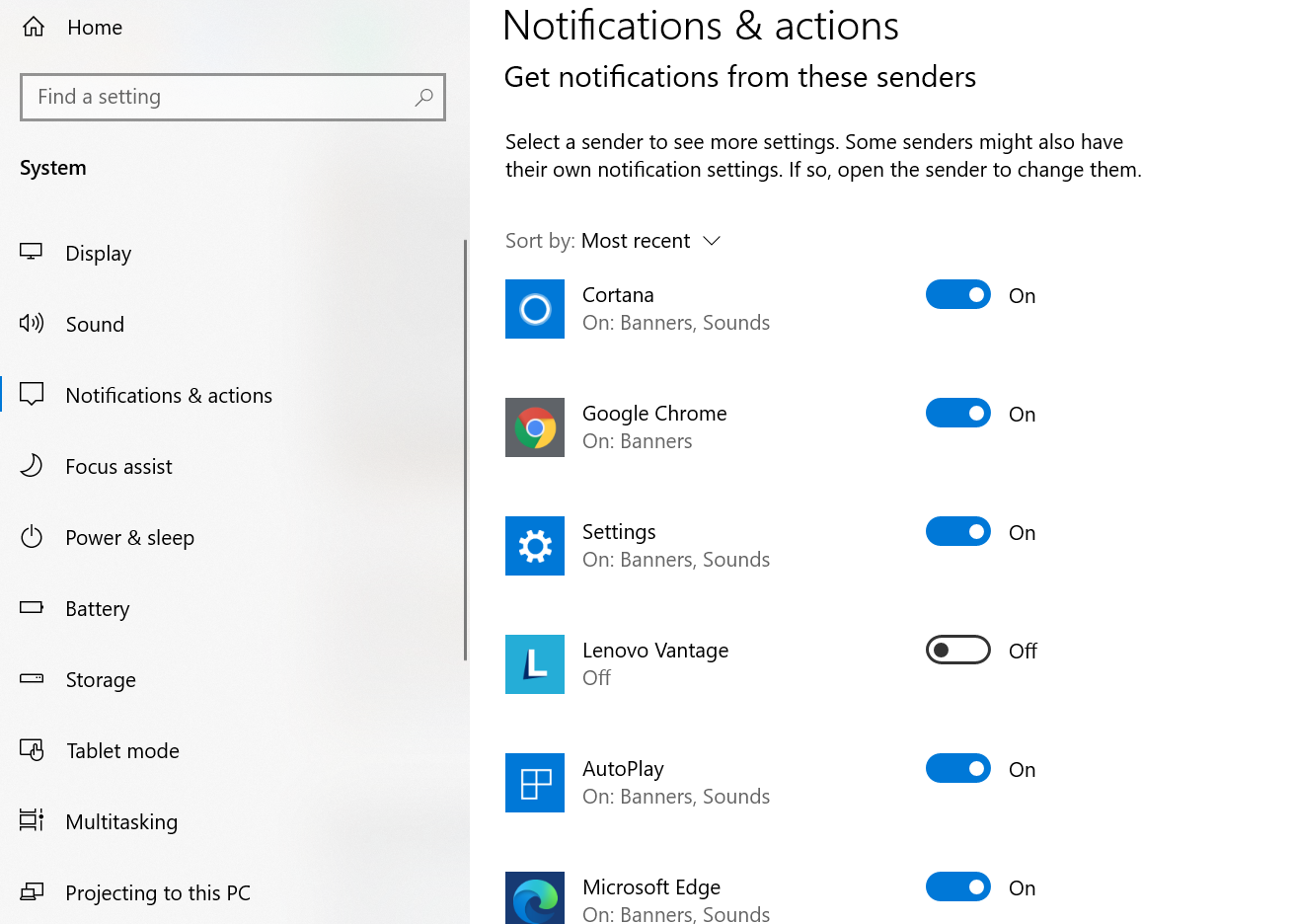Turn off AutoPlay notifications toggle
Image resolution: width=1295 pixels, height=924 pixels.
pos(957,768)
